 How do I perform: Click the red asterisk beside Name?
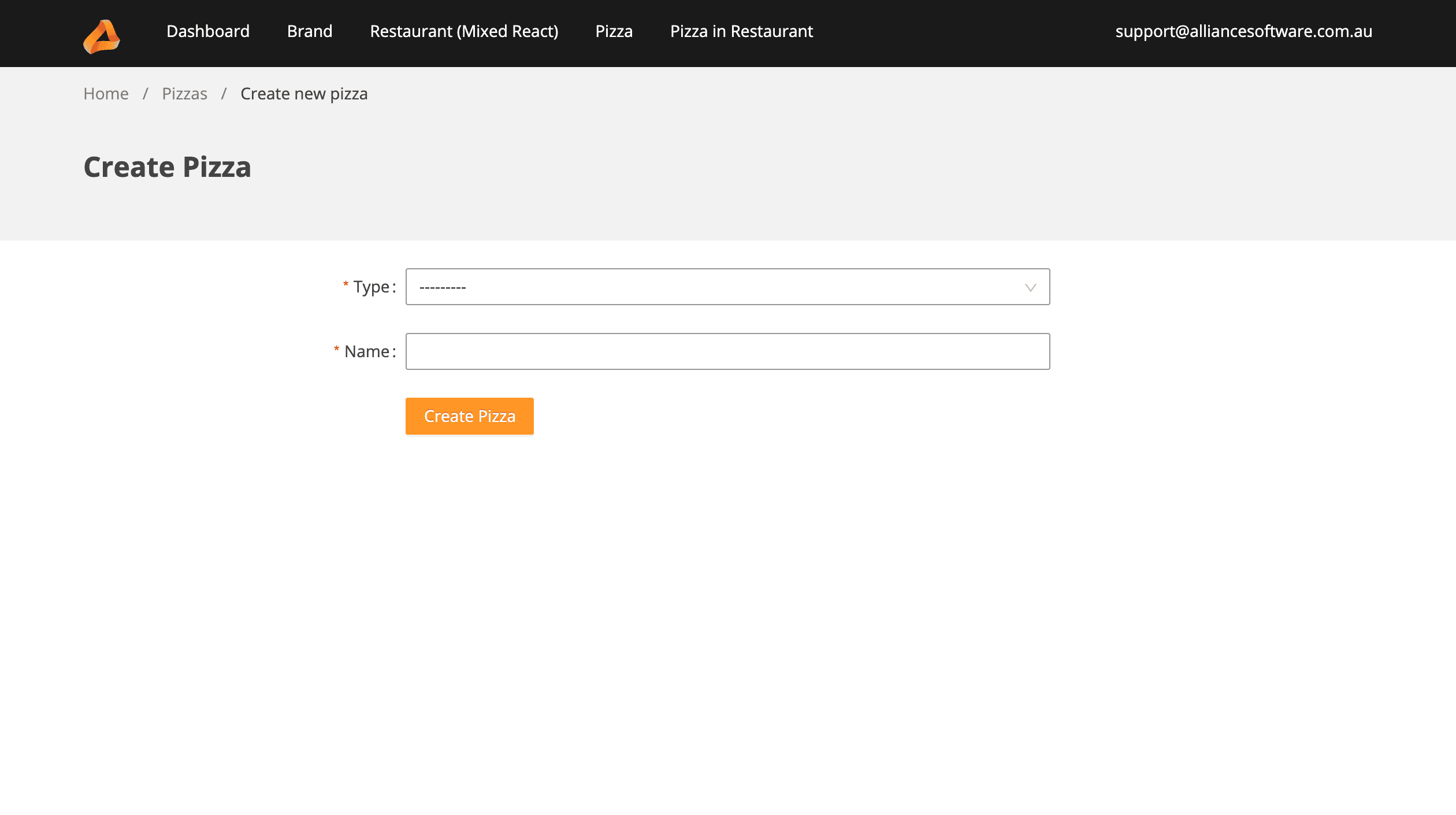336,349
